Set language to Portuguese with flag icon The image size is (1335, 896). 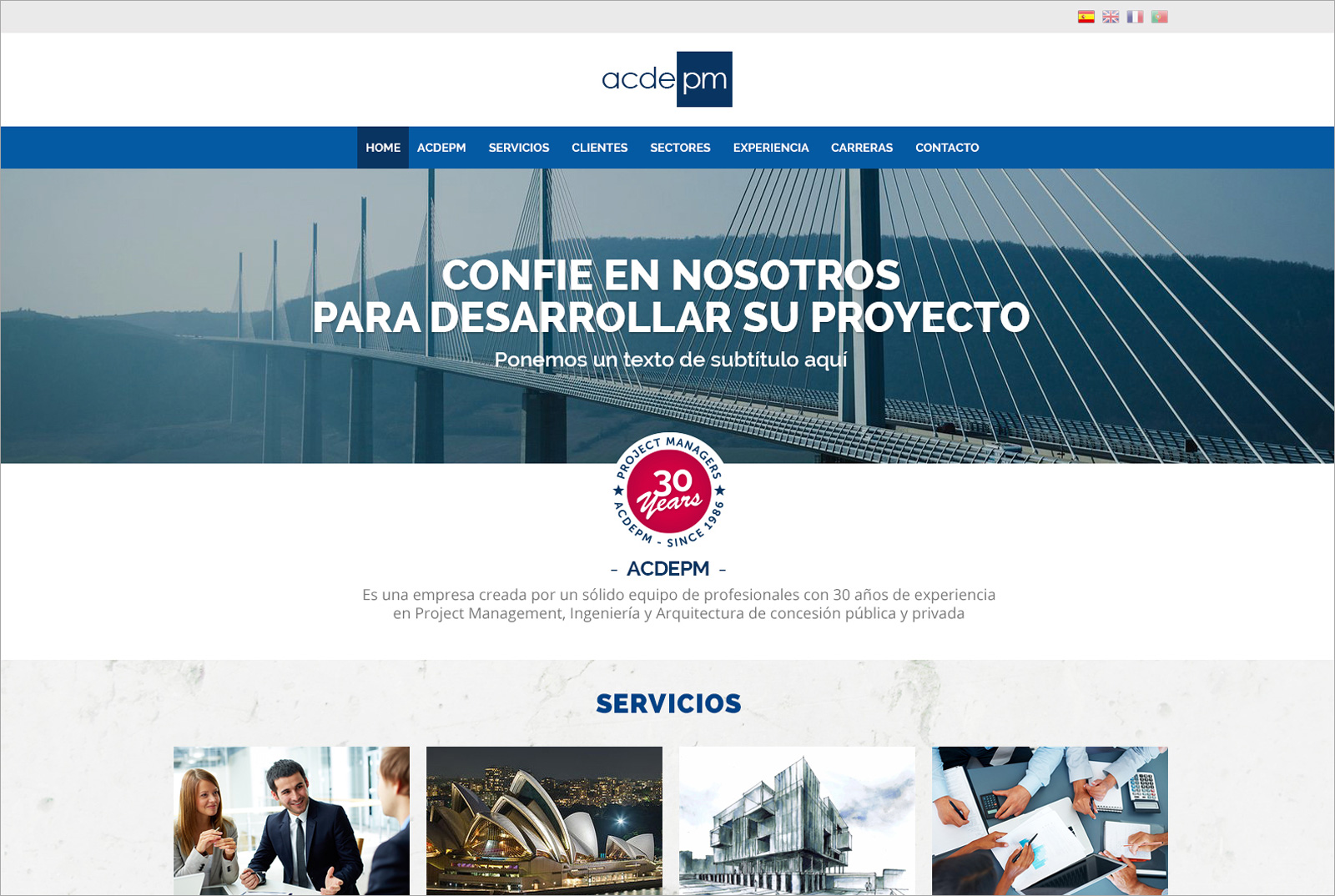(x=1160, y=15)
